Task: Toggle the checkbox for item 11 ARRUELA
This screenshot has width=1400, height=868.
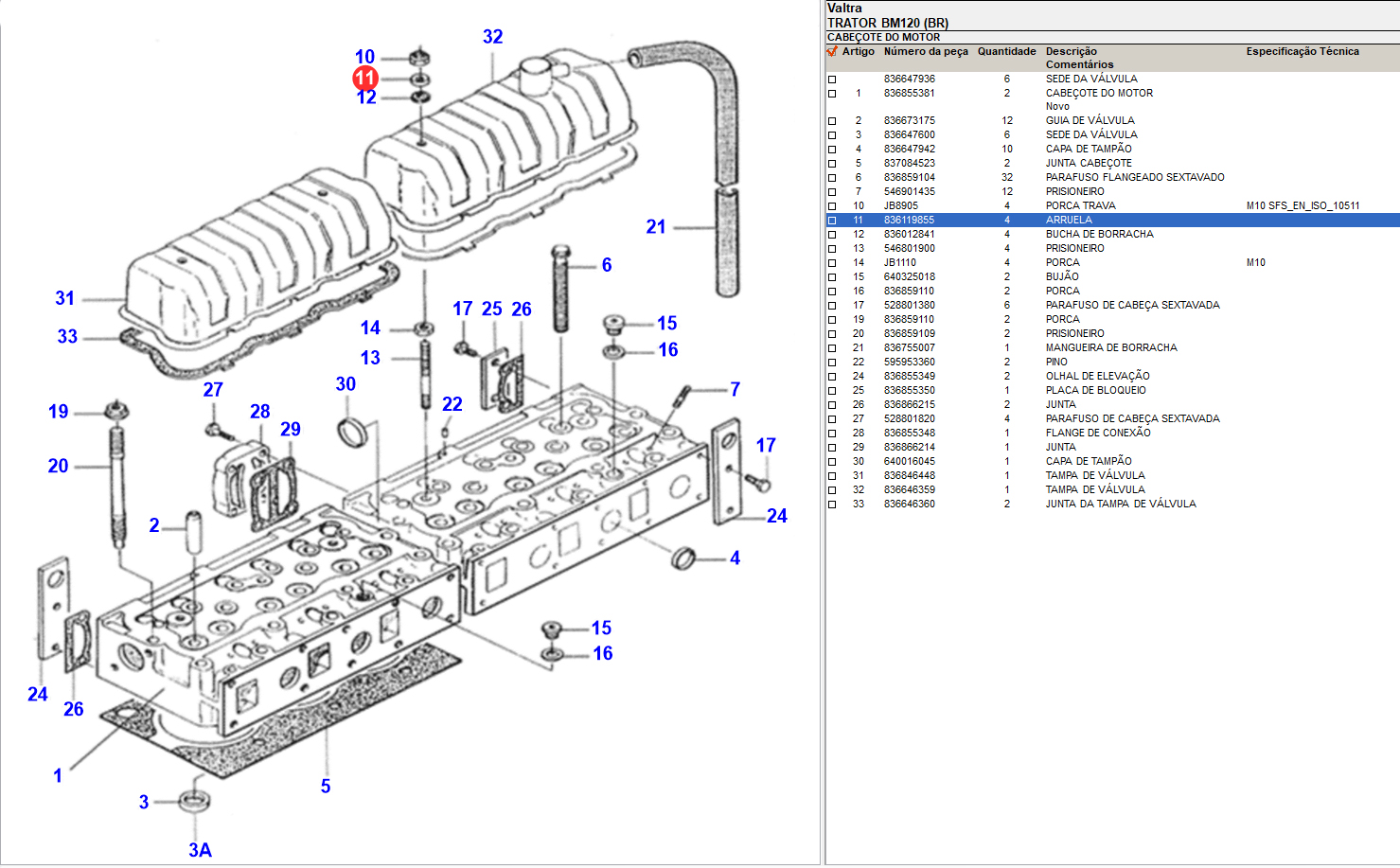Action: click(832, 221)
